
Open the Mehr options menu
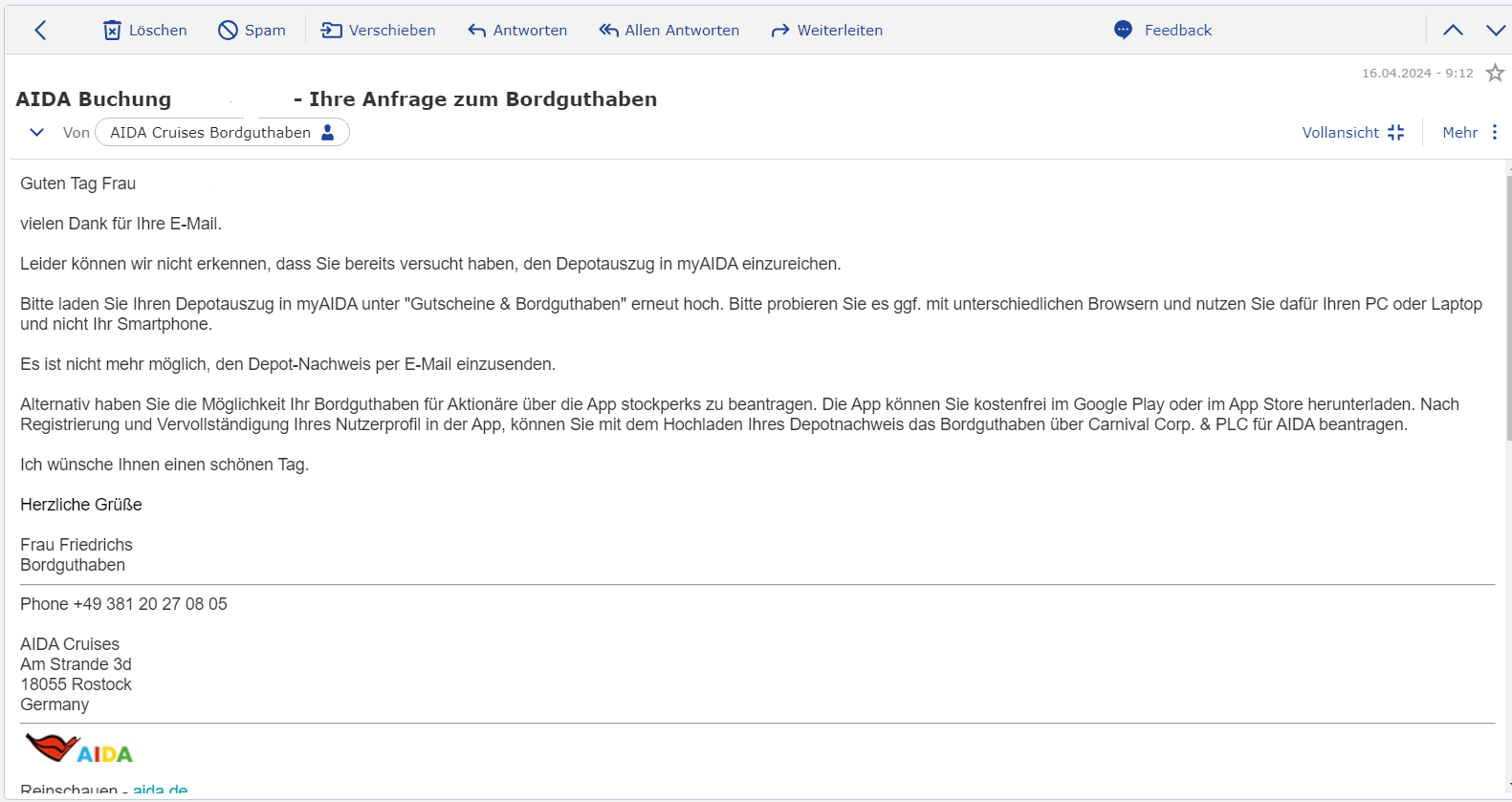[x=1470, y=133]
